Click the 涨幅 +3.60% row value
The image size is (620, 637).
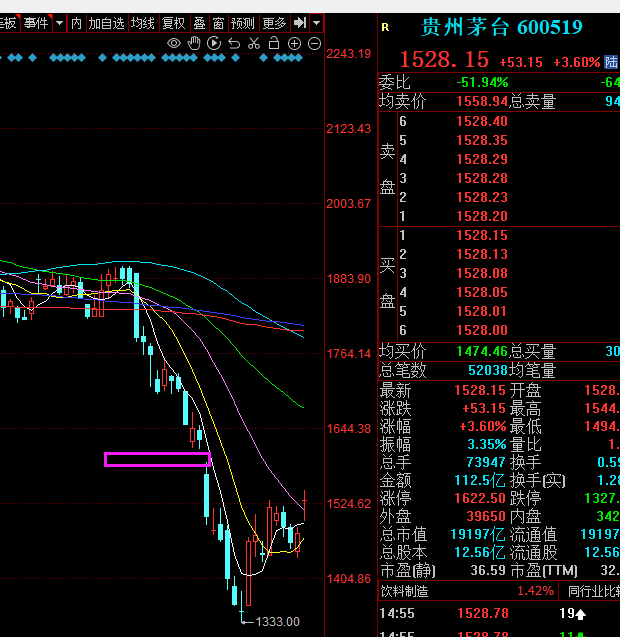(483, 427)
